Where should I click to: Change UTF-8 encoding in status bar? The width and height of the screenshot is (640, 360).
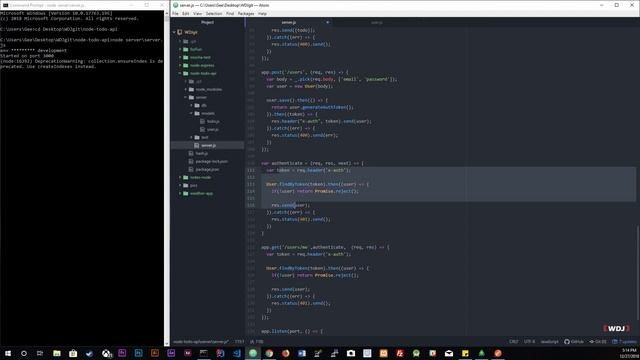click(529, 342)
